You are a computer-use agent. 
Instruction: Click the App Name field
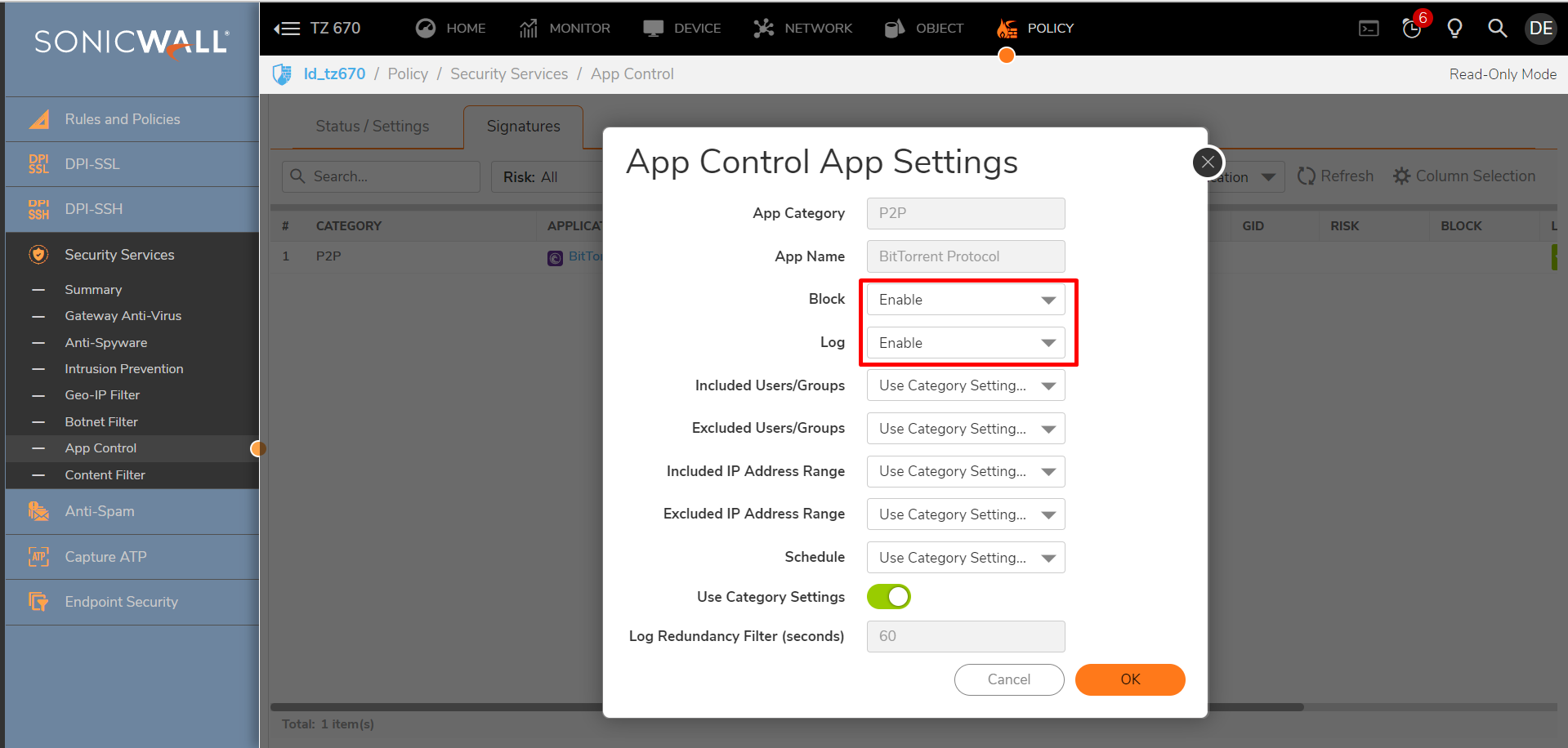966,256
